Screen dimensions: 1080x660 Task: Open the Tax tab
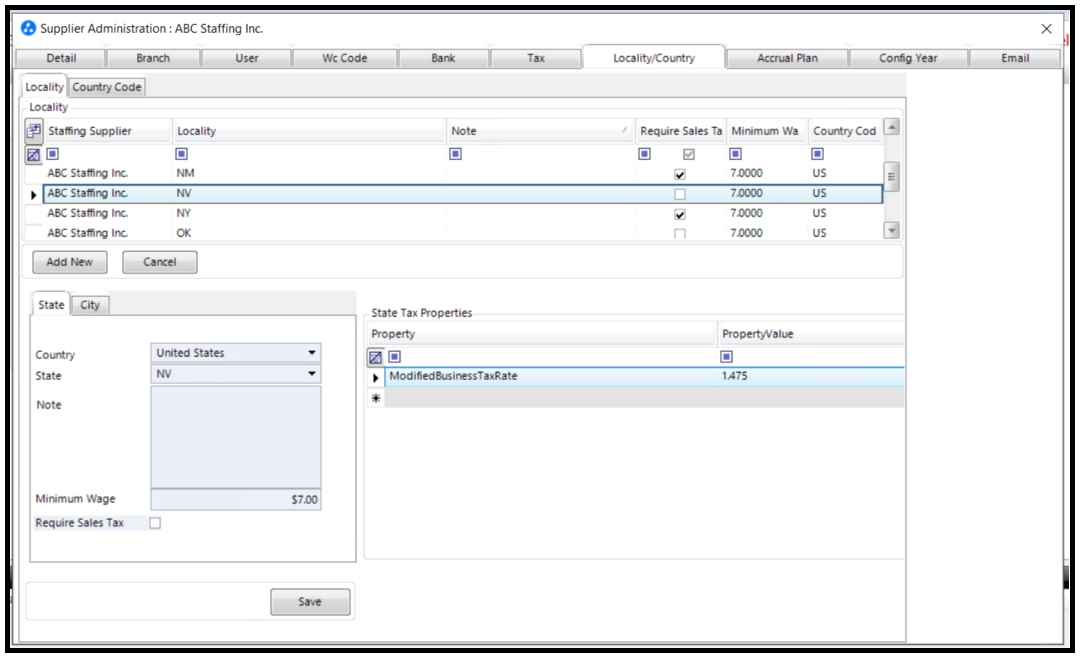(536, 58)
